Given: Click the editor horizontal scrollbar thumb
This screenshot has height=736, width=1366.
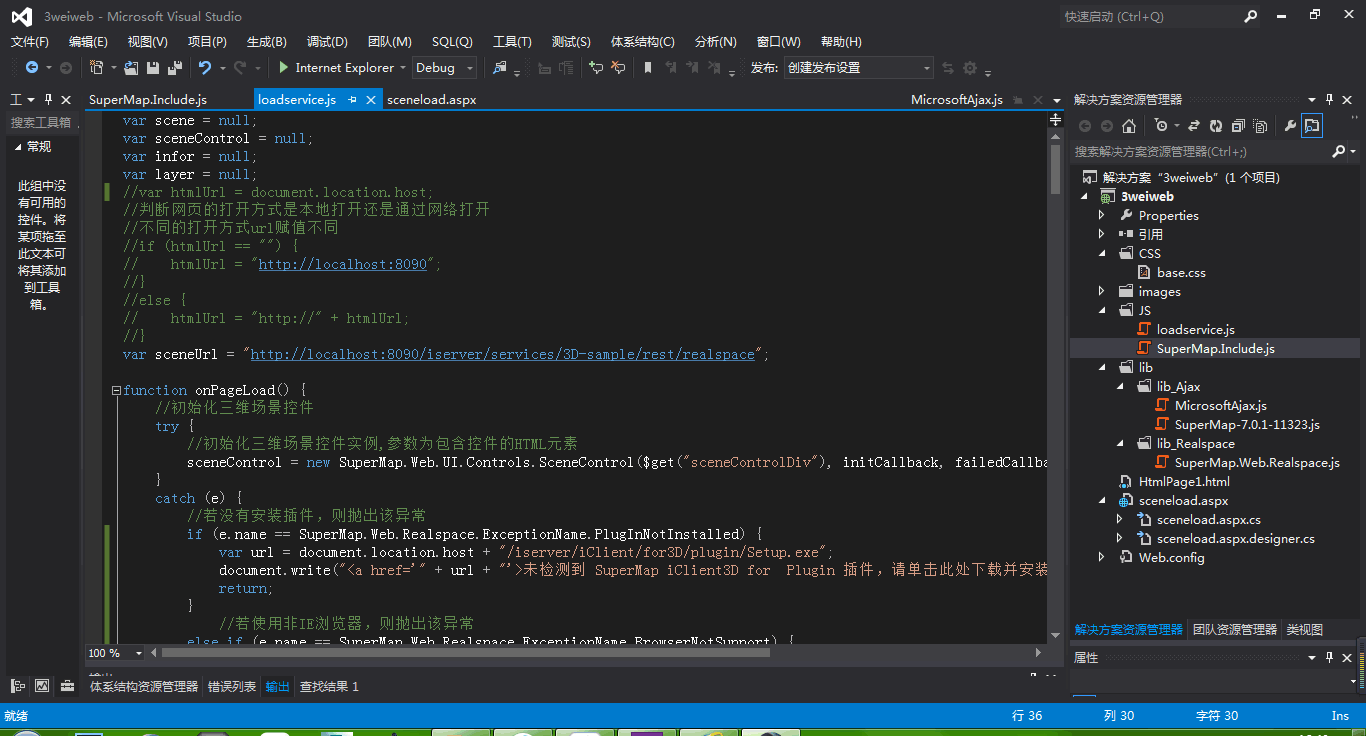Looking at the screenshot, I should click(467, 653).
